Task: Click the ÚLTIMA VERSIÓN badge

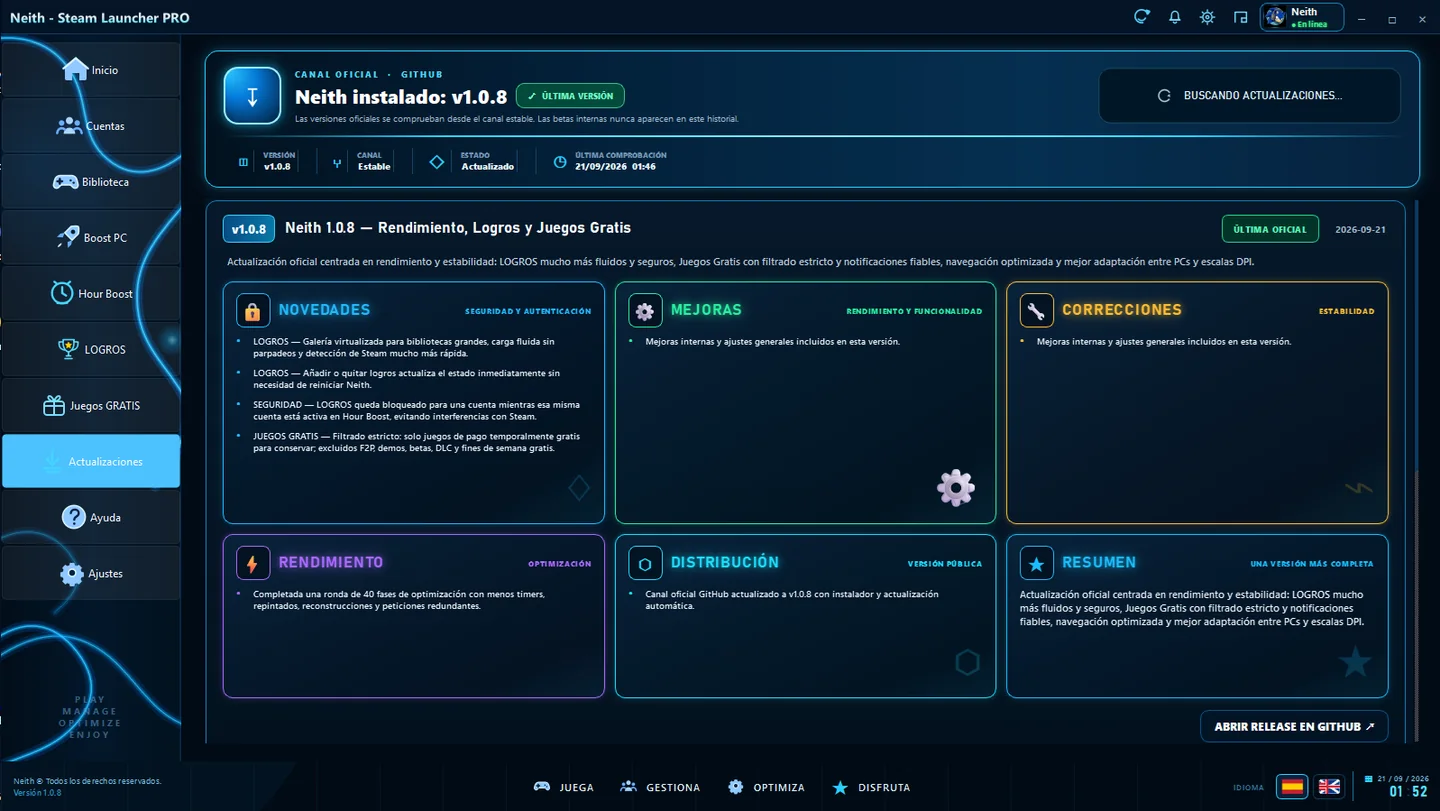Action: tap(570, 96)
